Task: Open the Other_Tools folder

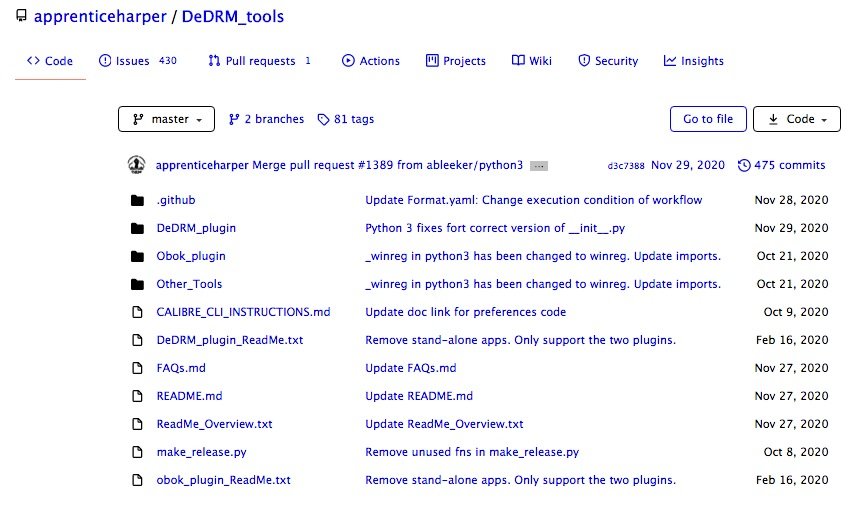Action: [x=189, y=284]
